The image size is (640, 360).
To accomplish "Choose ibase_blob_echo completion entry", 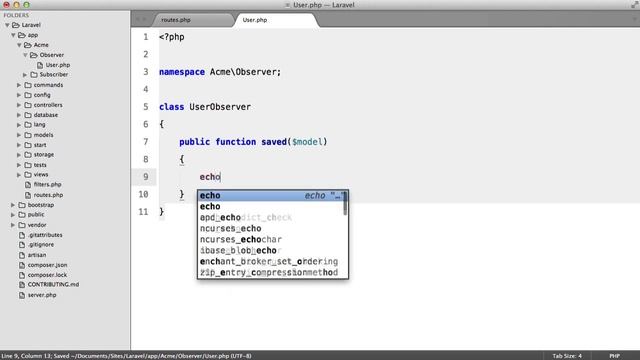I will point(271,251).
